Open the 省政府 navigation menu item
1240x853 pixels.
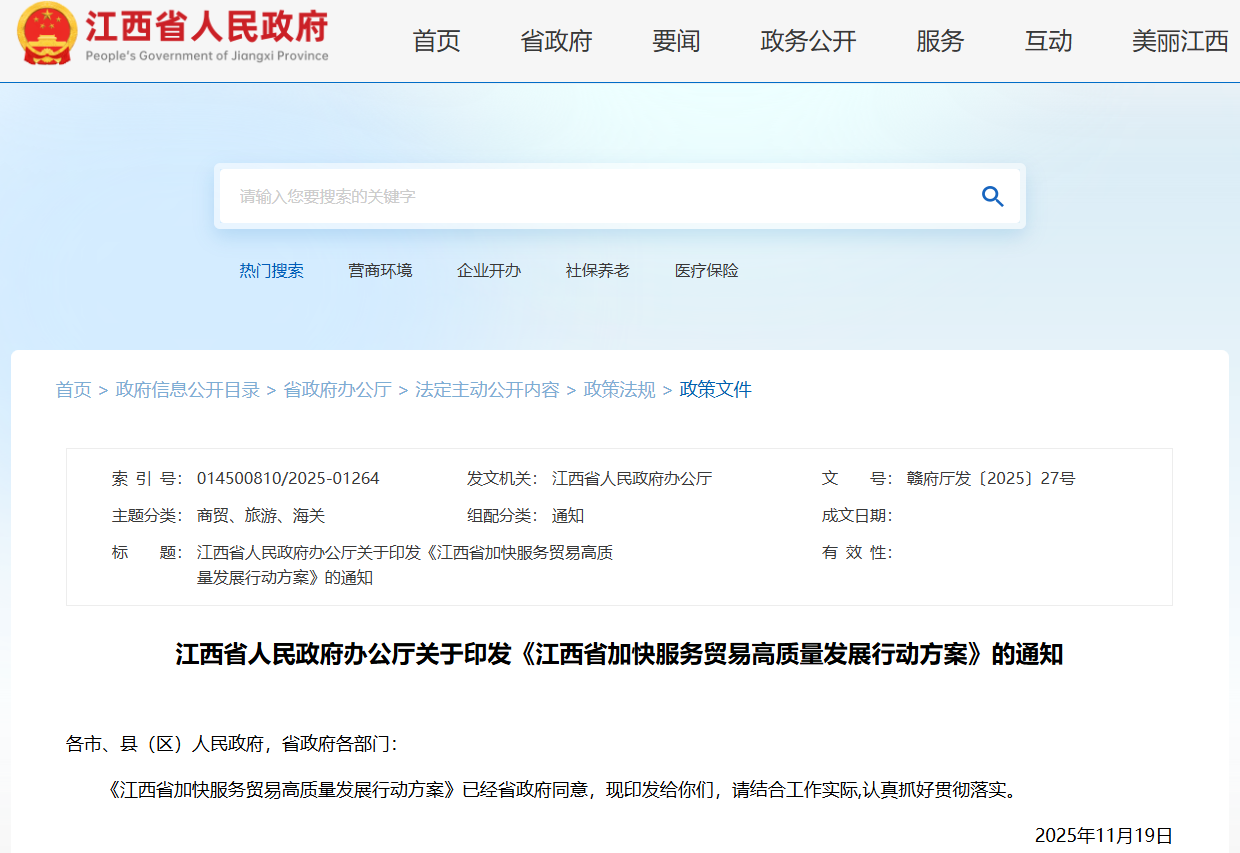click(556, 41)
